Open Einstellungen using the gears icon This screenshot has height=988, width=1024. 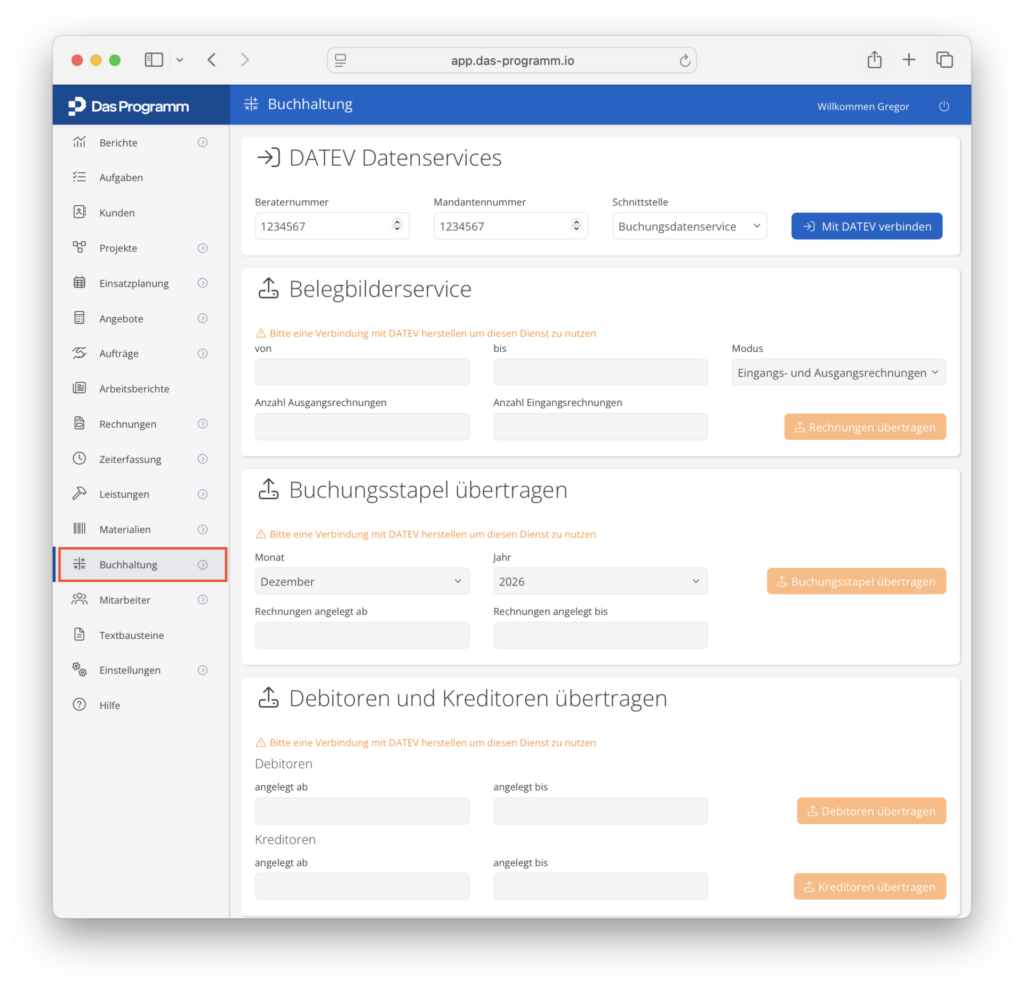tap(79, 670)
